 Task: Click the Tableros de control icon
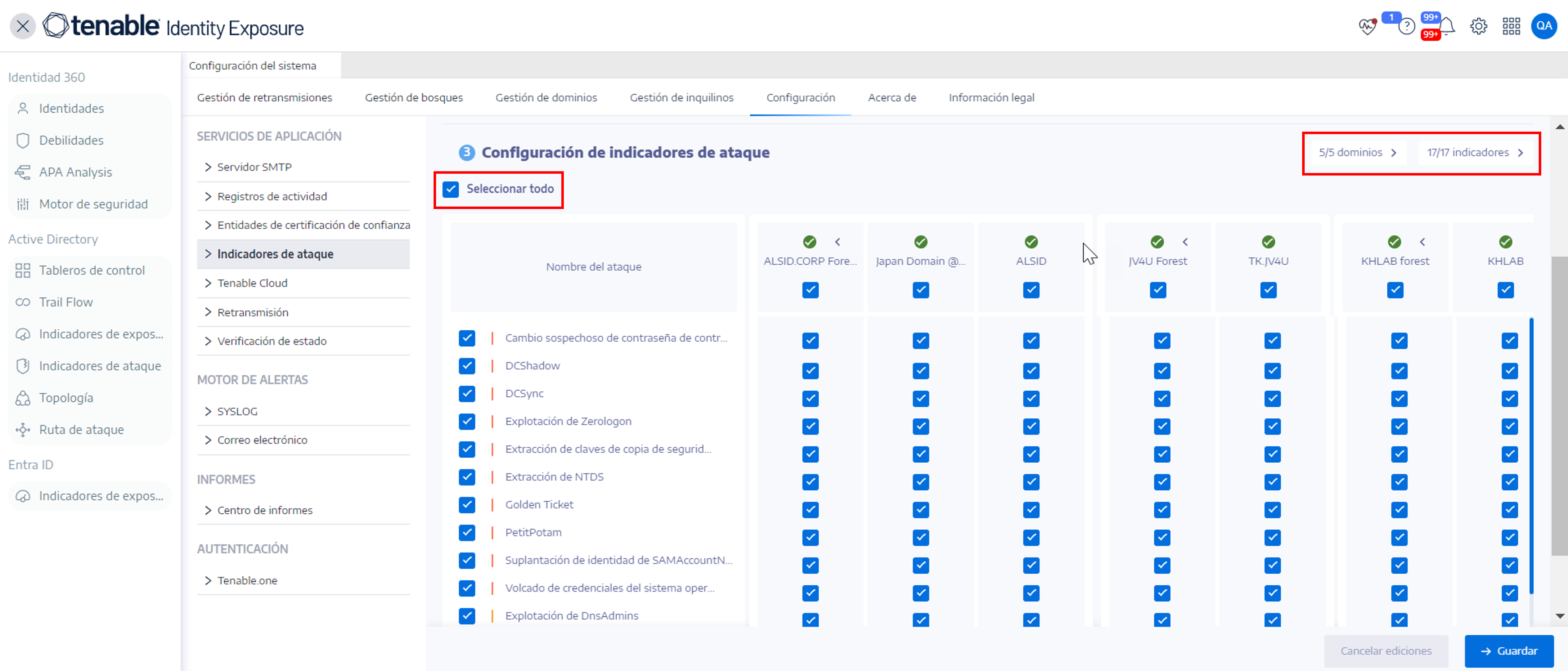click(22, 270)
